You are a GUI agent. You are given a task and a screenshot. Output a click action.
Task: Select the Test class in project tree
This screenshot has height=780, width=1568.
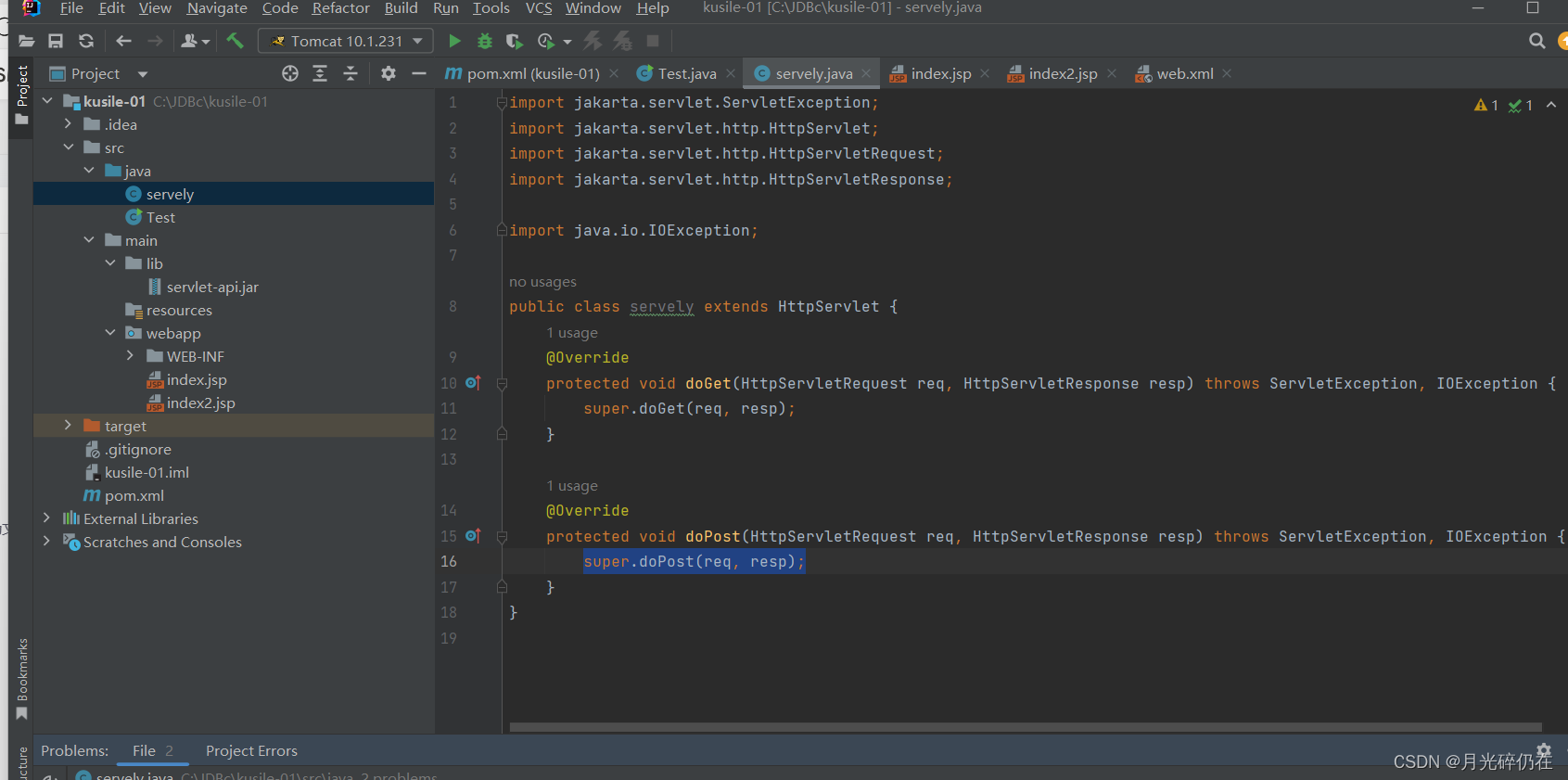tap(160, 217)
